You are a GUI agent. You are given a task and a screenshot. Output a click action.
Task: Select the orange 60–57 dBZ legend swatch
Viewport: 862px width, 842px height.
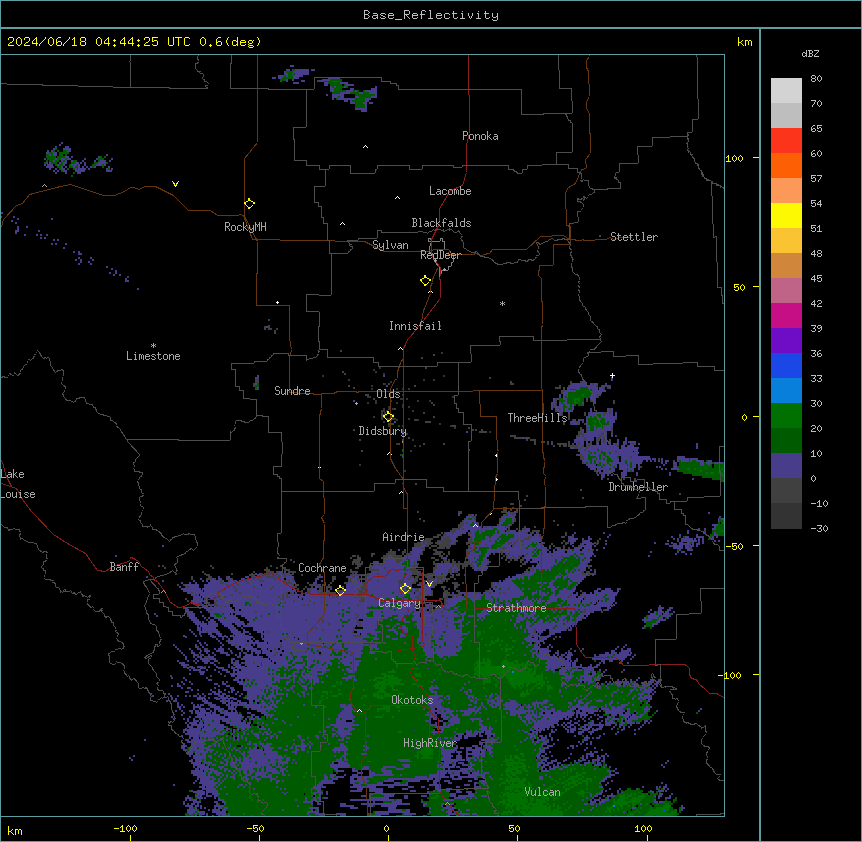[786, 165]
